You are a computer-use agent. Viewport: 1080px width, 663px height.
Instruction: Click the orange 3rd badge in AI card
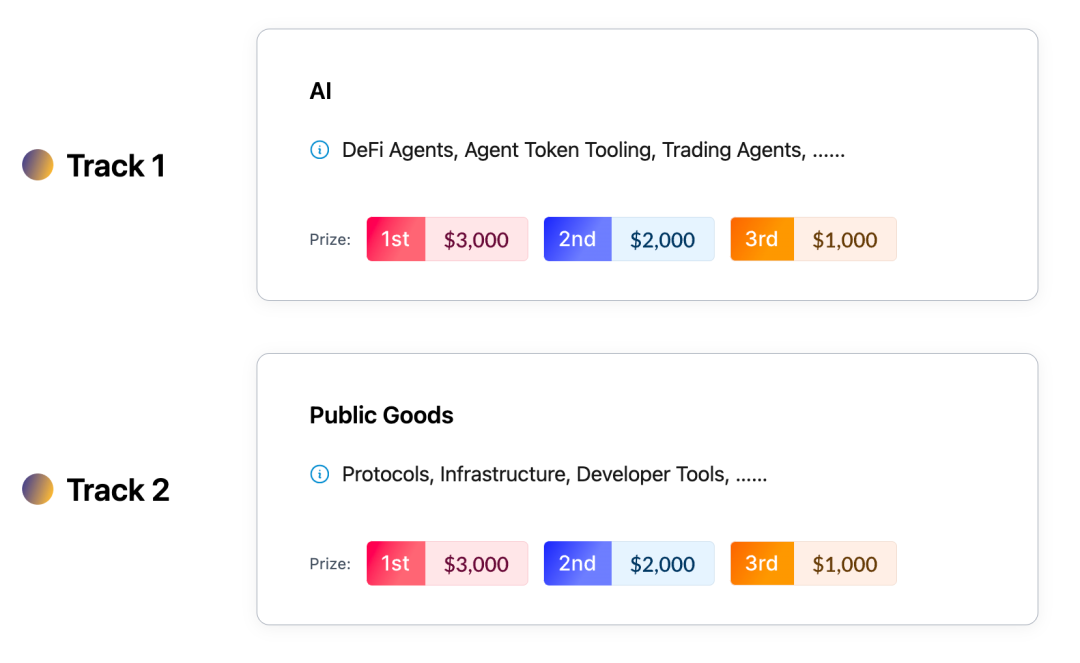[762, 240]
